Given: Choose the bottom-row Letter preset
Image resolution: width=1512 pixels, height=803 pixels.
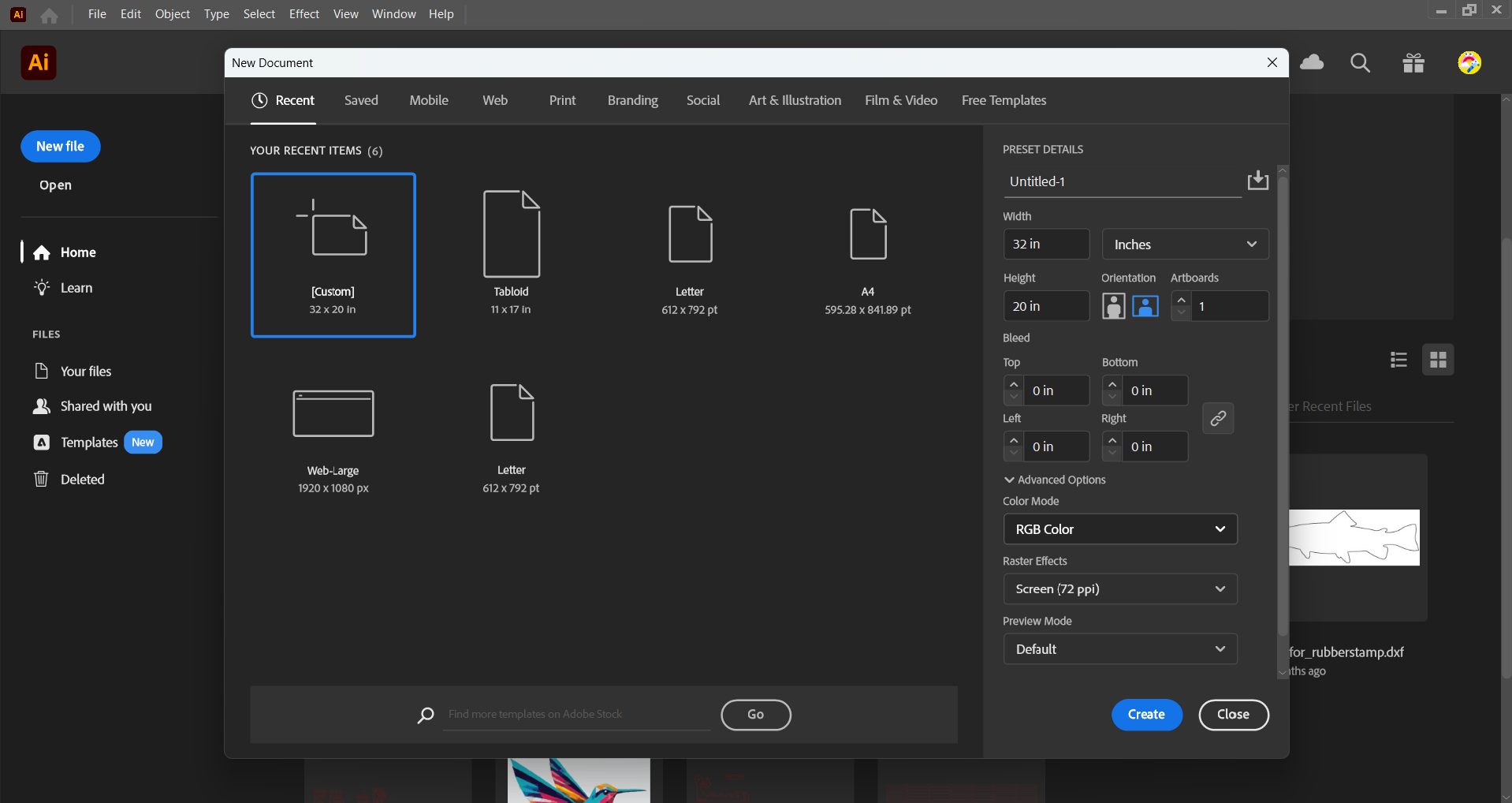Looking at the screenshot, I should (512, 439).
